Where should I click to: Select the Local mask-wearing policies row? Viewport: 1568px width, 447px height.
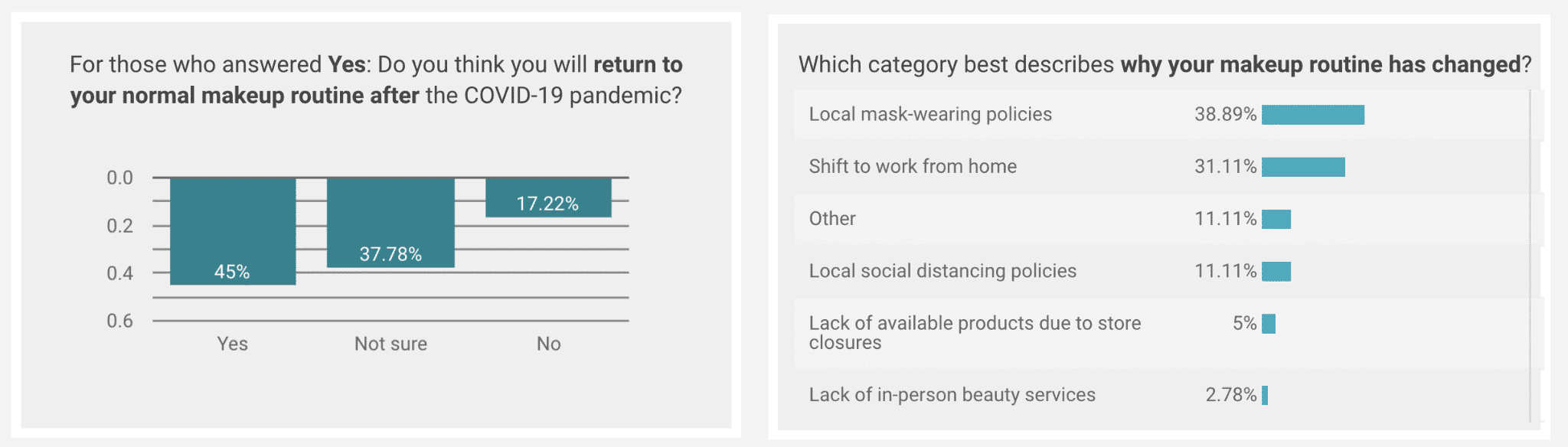click(x=1161, y=114)
